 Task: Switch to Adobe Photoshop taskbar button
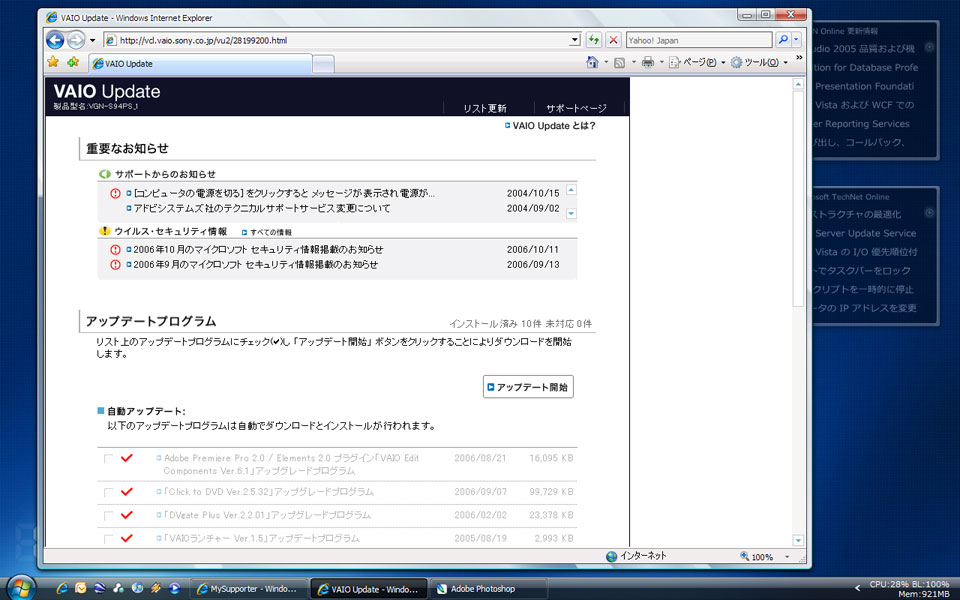click(487, 589)
